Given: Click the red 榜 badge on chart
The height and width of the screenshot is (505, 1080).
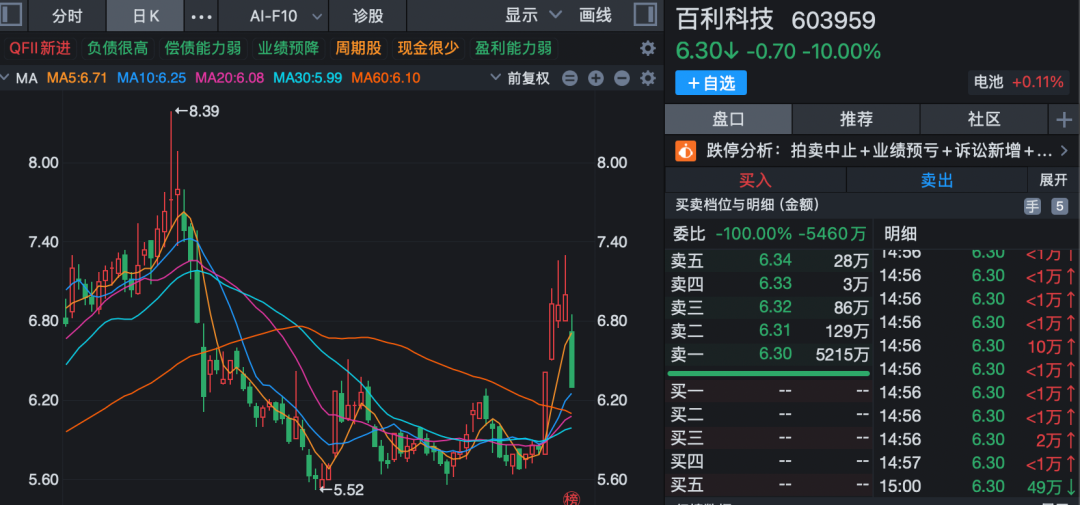Looking at the screenshot, I should (x=572, y=498).
